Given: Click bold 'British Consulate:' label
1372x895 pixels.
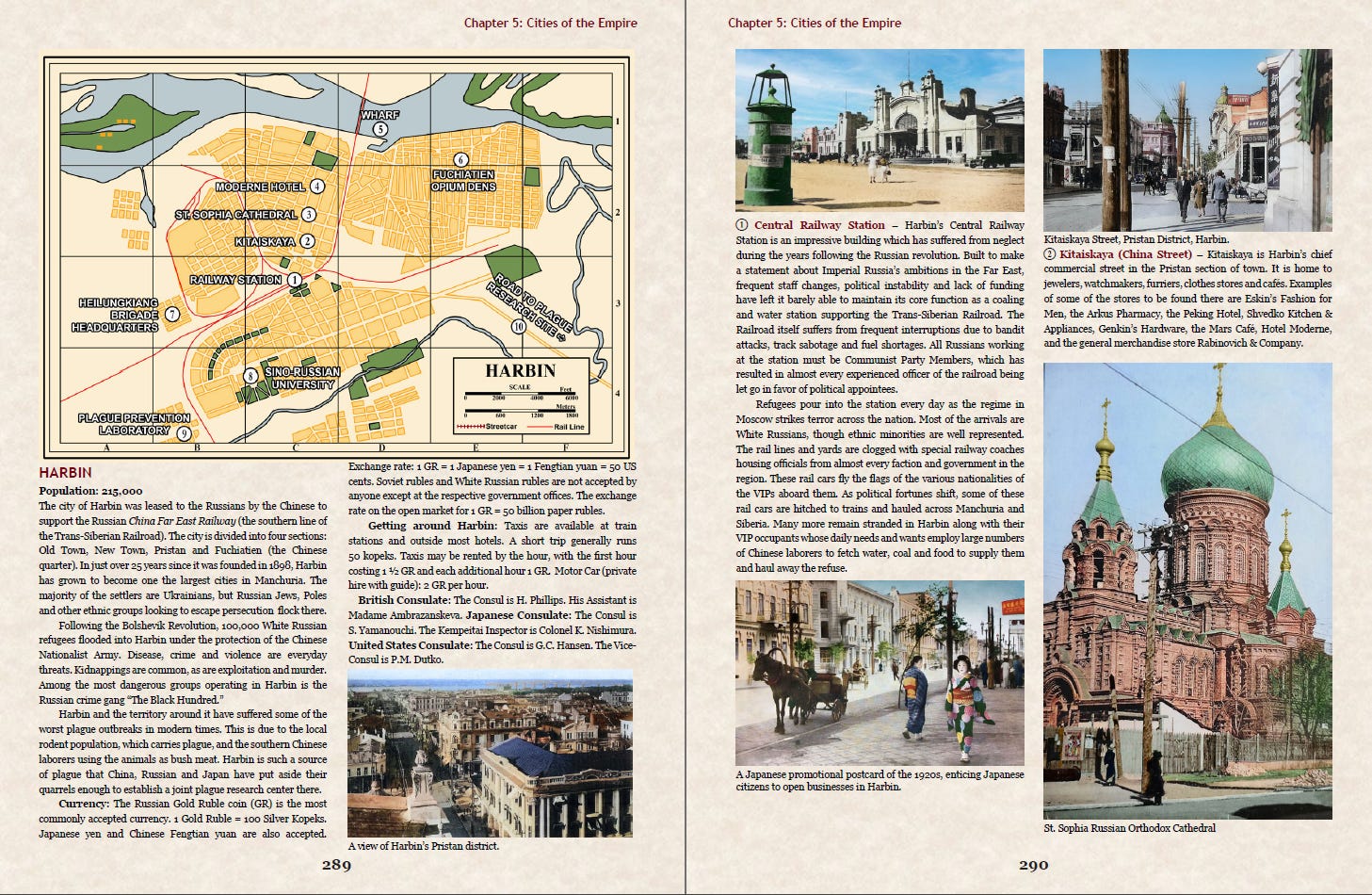Looking at the screenshot, I should (404, 600).
